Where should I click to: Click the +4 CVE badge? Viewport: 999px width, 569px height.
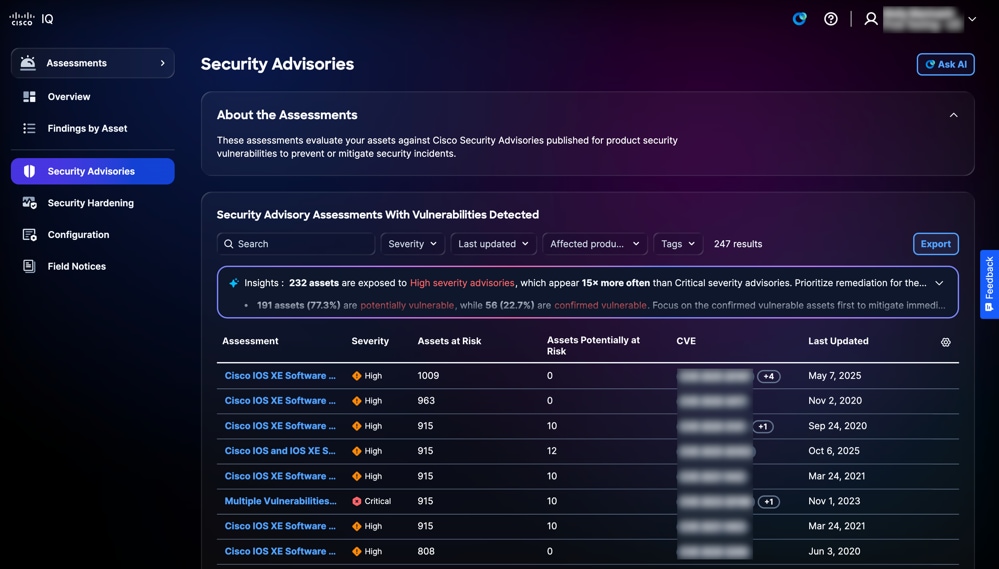pos(768,377)
